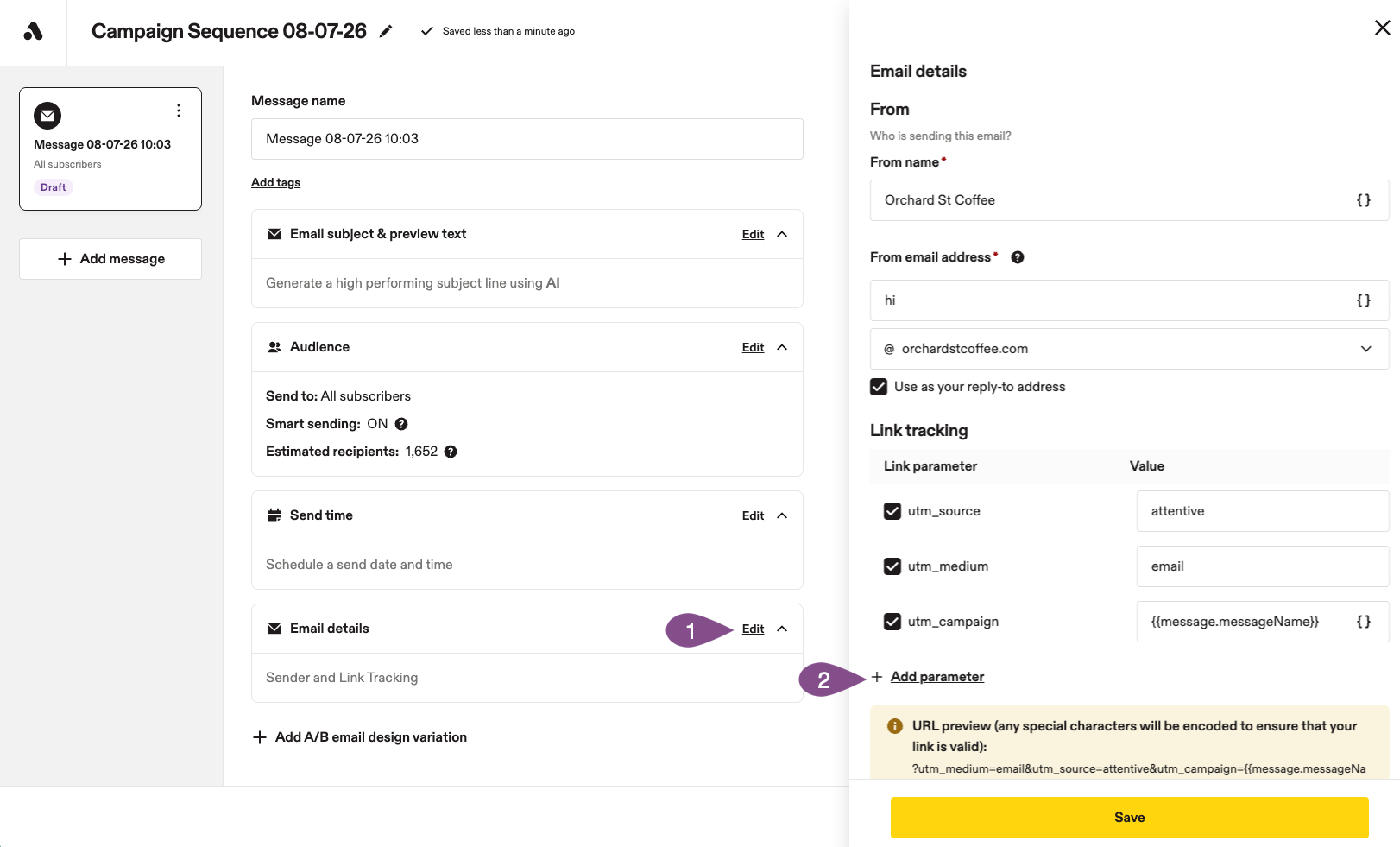Click the pencil icon beside campaign title
This screenshot has width=1400, height=847.
pyautogui.click(x=386, y=31)
